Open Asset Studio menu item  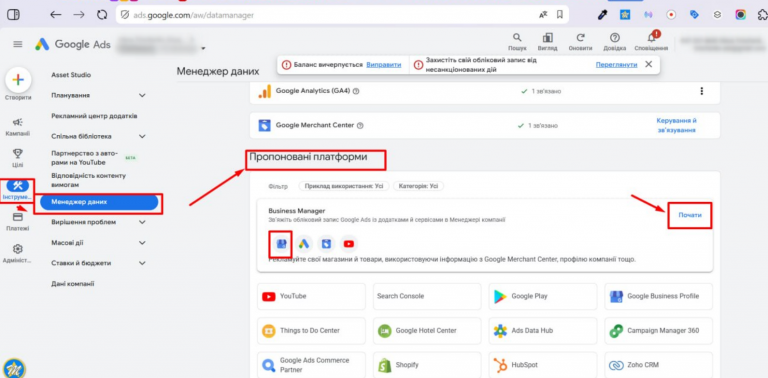coord(71,75)
